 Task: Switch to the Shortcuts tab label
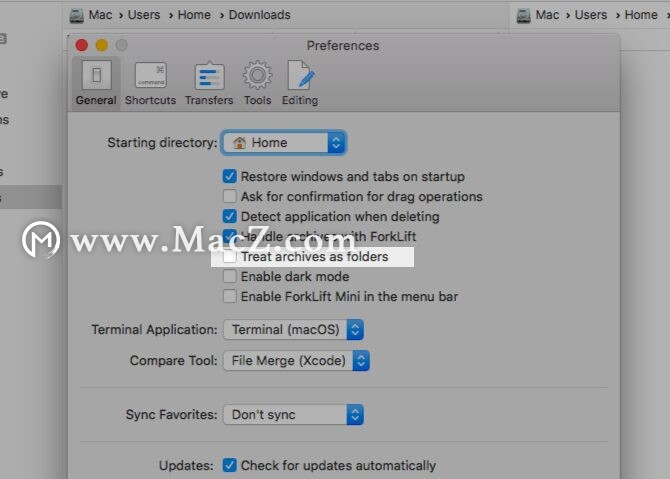pyautogui.click(x=150, y=100)
